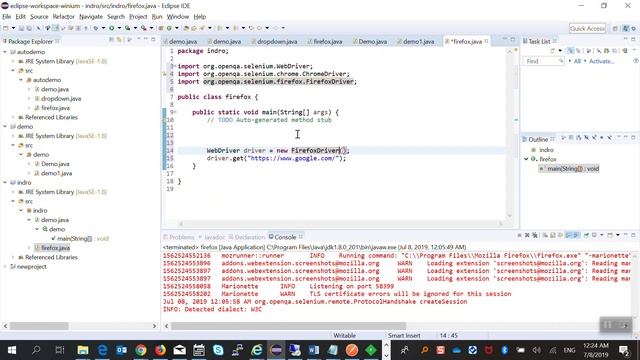Click the Debug (bug) toolbar icon
The height and width of the screenshot is (360, 640).
click(x=96, y=28)
